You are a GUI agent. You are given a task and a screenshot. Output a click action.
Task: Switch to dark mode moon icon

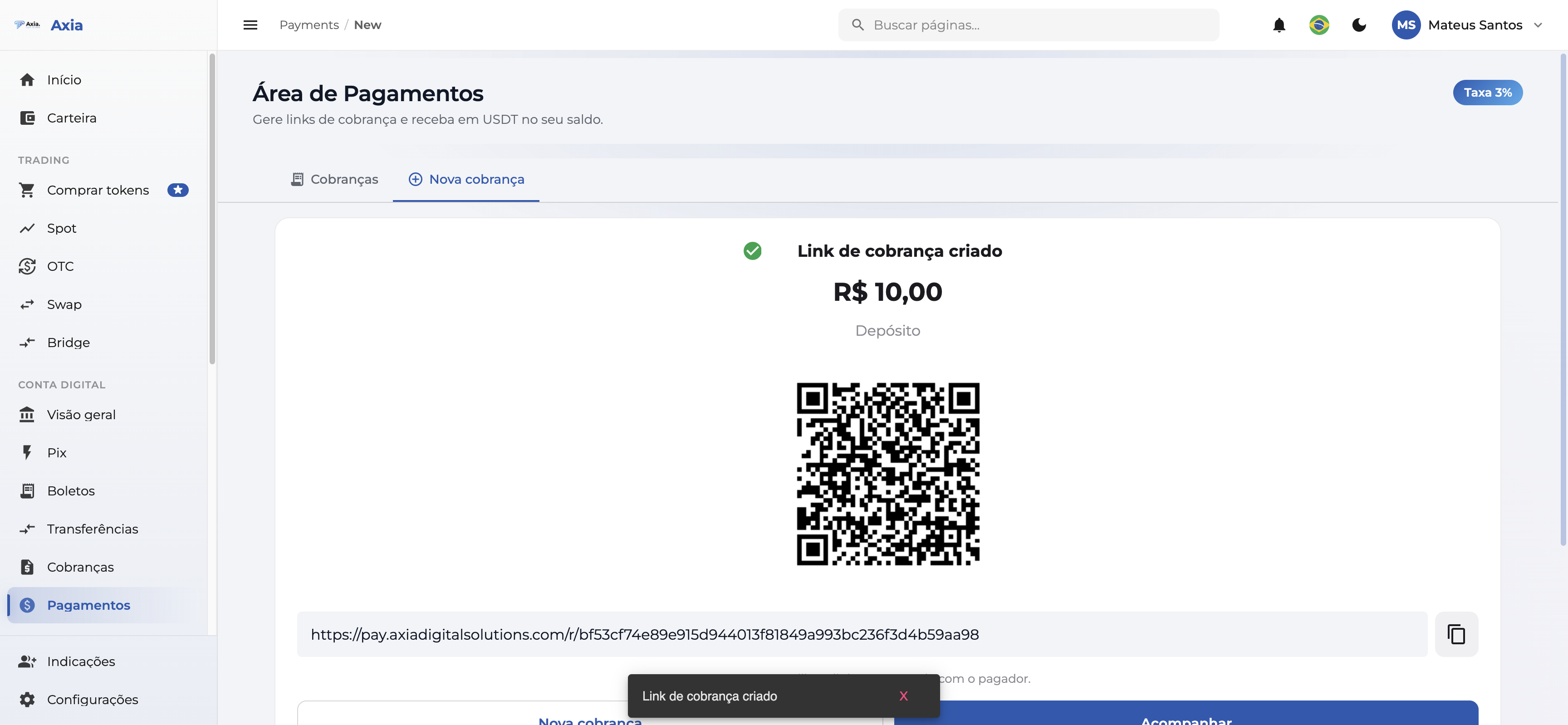(1358, 25)
